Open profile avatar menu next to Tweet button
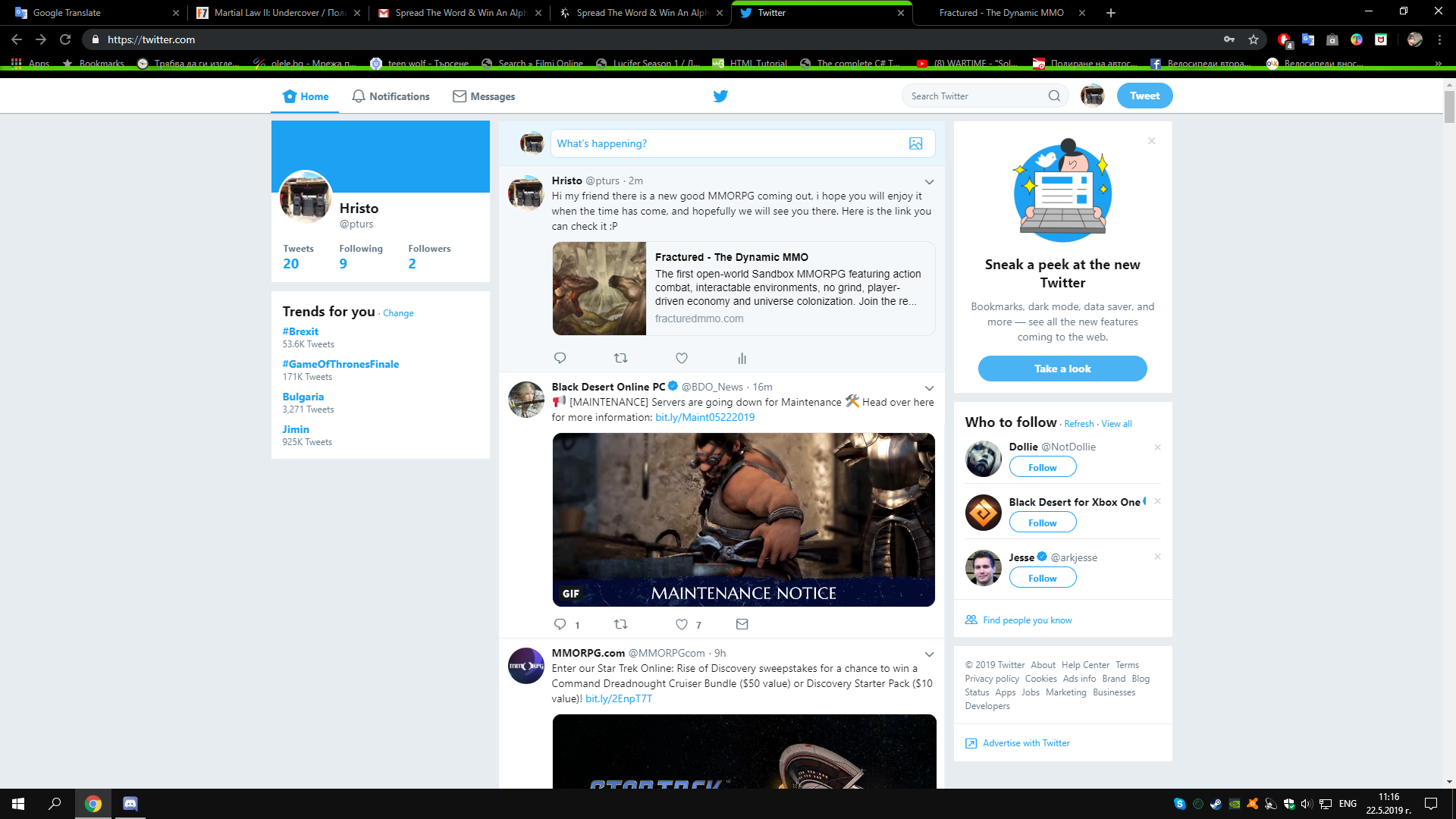This screenshot has height=819, width=1456. pyautogui.click(x=1092, y=96)
